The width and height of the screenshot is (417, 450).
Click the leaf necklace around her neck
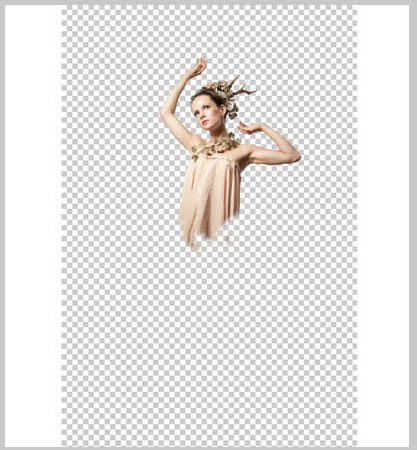click(x=216, y=147)
